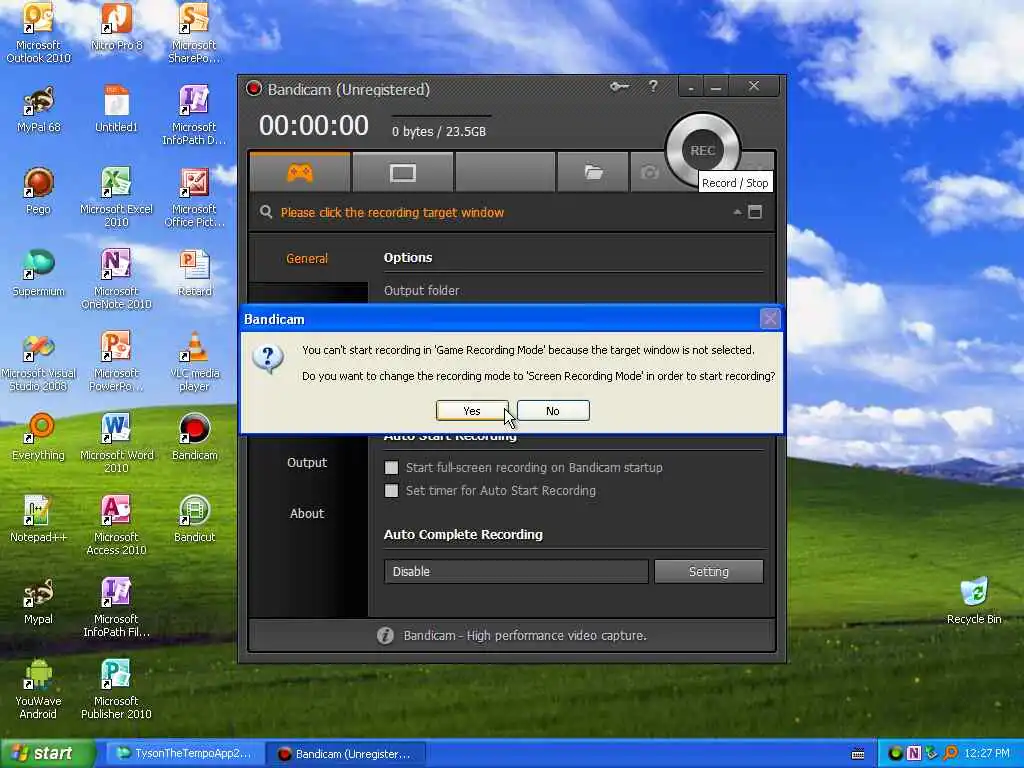Select Microsoft Visual Studio 2008 icon

tap(39, 362)
